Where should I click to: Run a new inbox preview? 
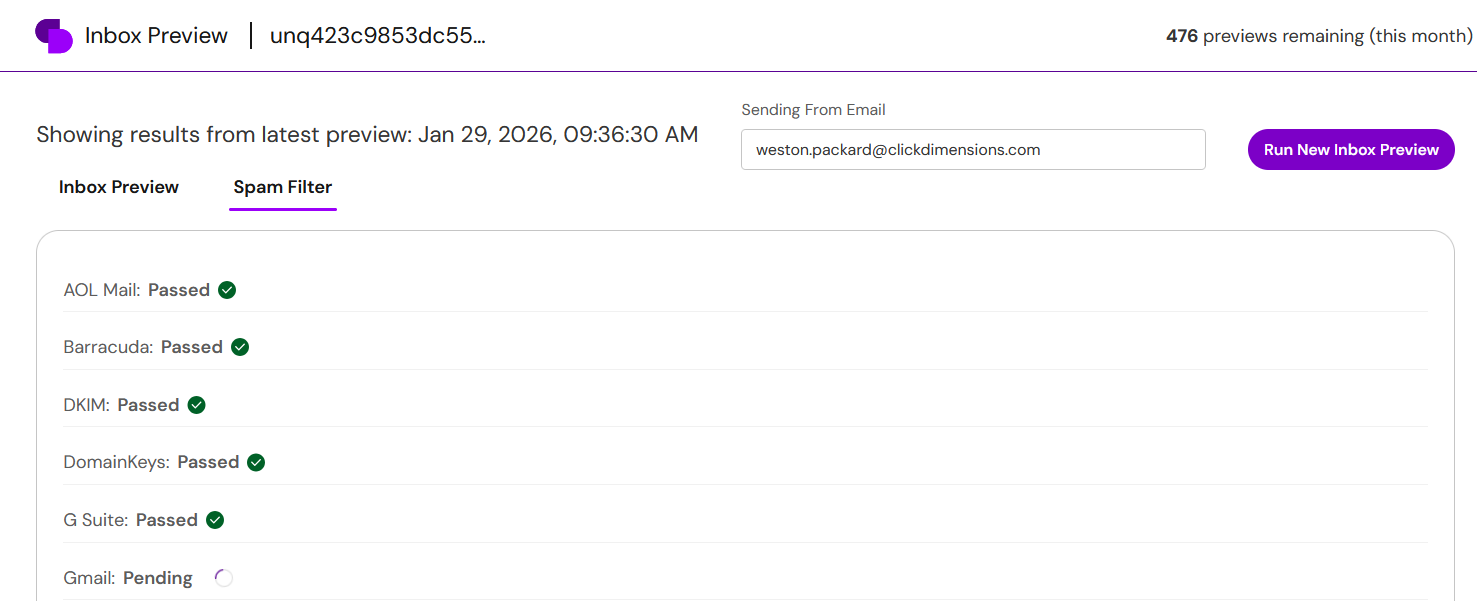pos(1351,150)
